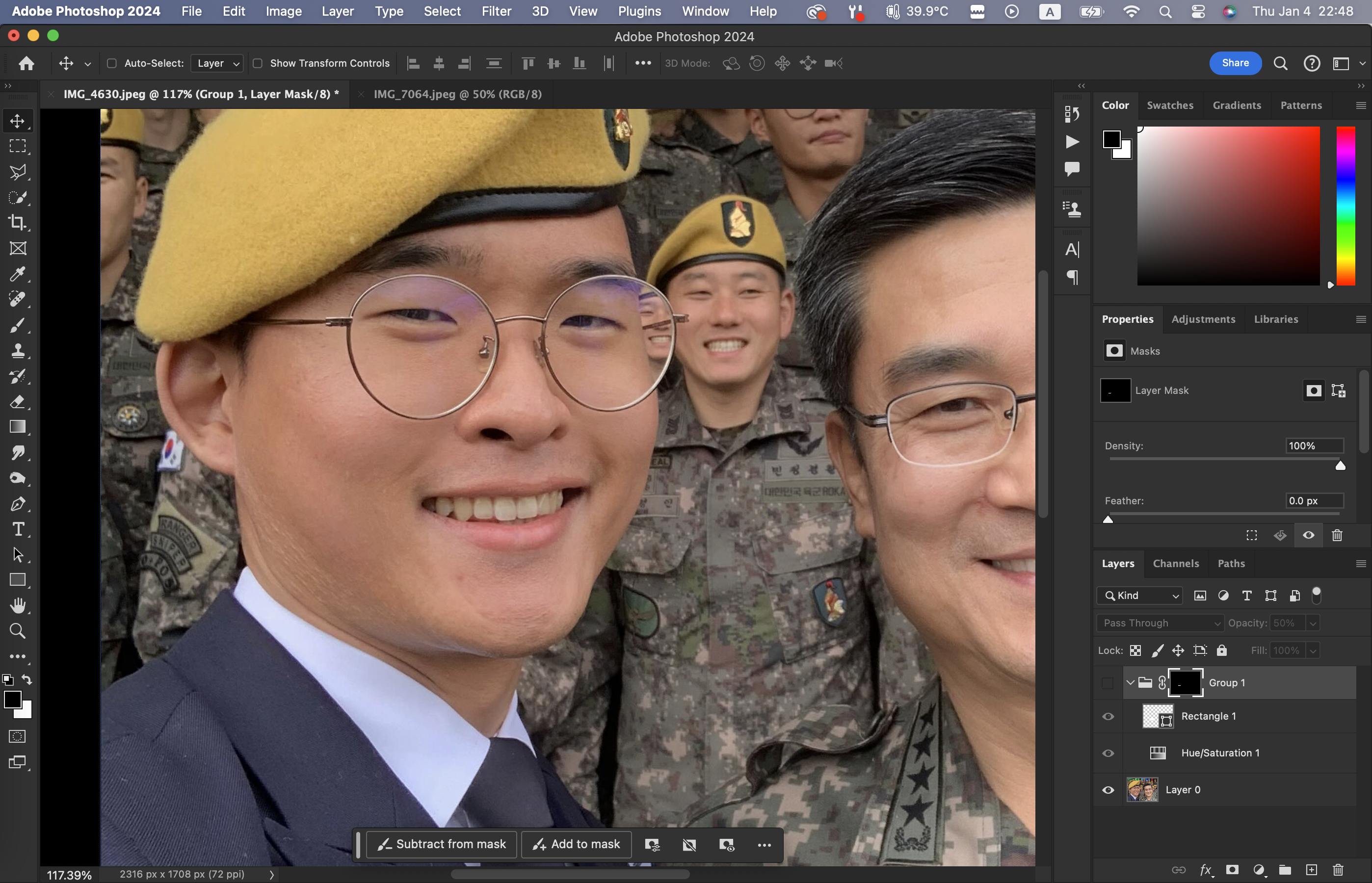Viewport: 1372px width, 883px height.
Task: Select the Crop tool
Action: point(17,223)
